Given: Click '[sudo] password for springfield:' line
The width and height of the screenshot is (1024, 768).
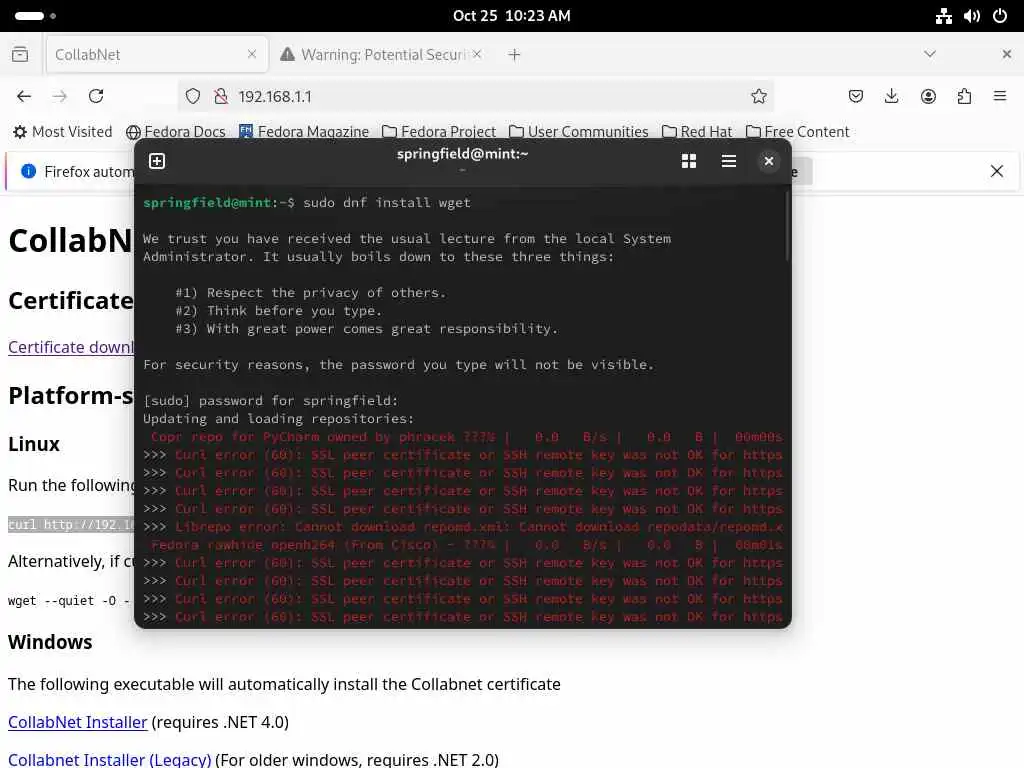Looking at the screenshot, I should coord(270,400).
